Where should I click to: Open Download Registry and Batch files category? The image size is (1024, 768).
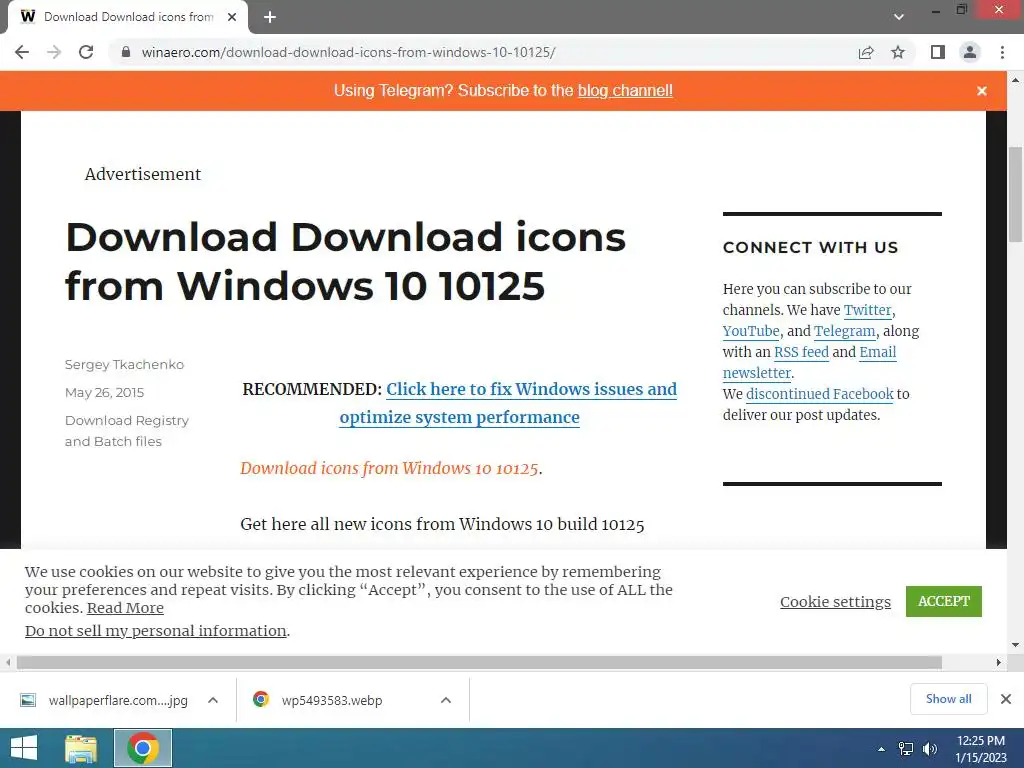coord(127,431)
